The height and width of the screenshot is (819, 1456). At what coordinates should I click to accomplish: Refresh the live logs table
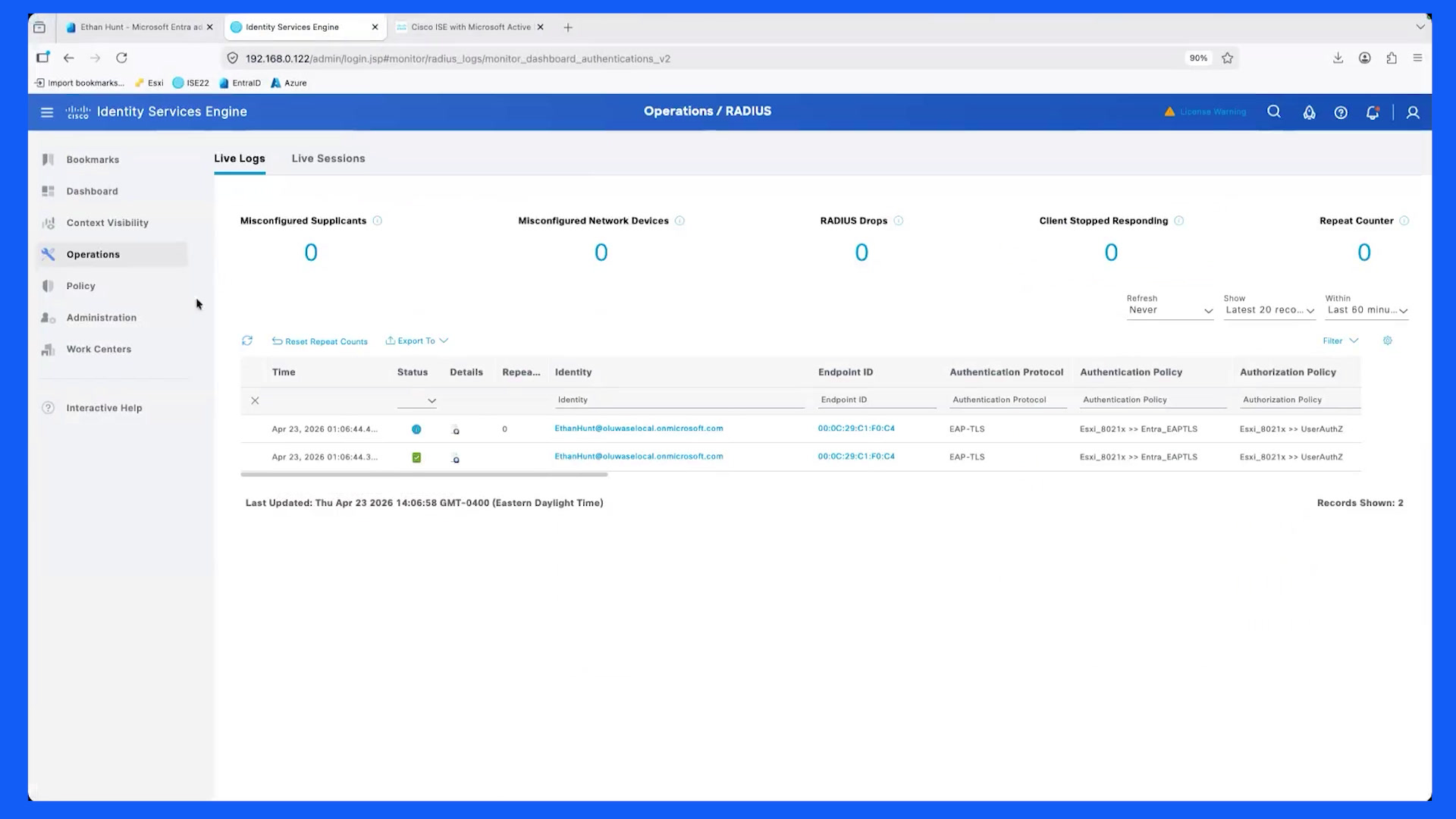(247, 340)
